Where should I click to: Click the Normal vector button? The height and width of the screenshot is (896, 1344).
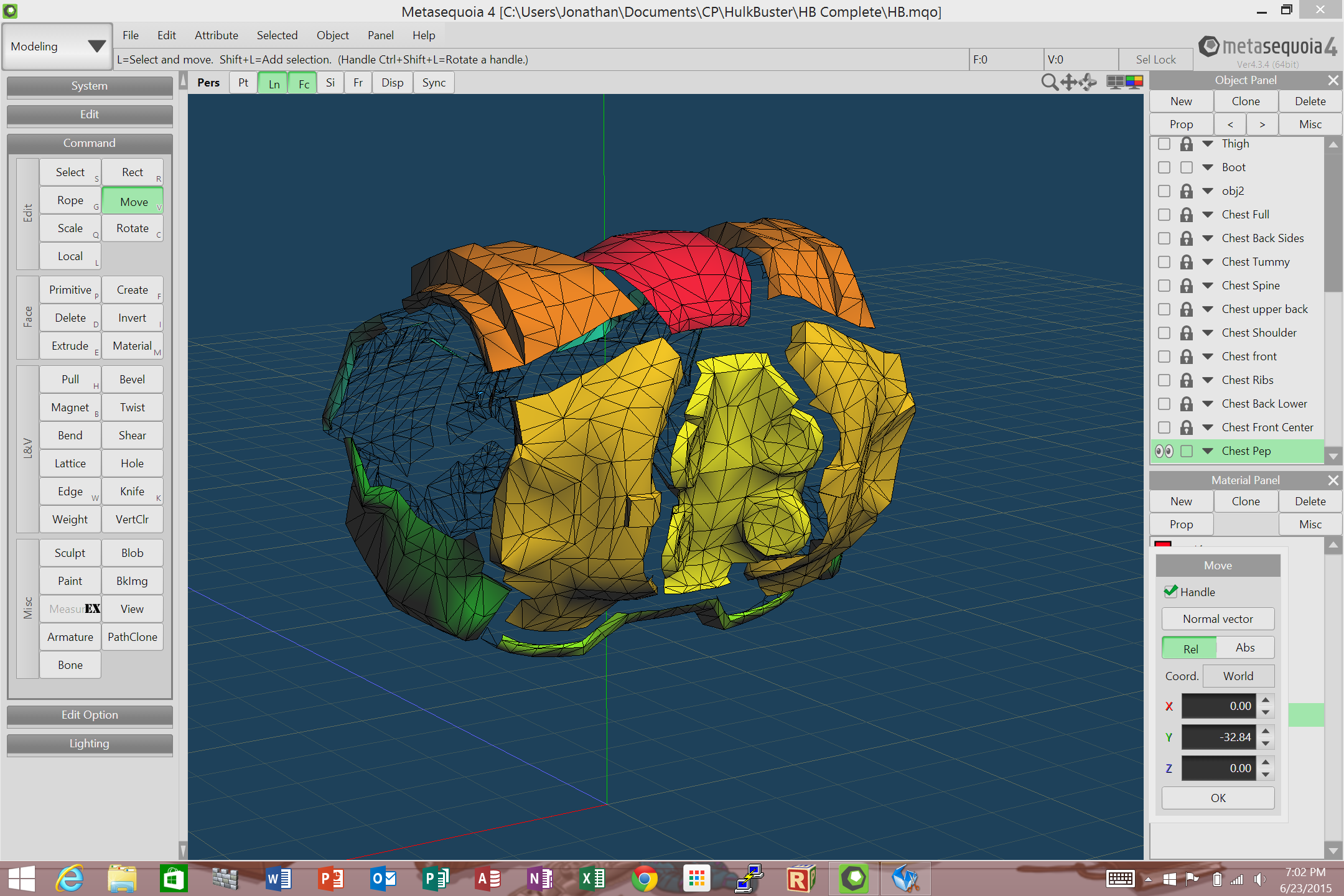1218,619
